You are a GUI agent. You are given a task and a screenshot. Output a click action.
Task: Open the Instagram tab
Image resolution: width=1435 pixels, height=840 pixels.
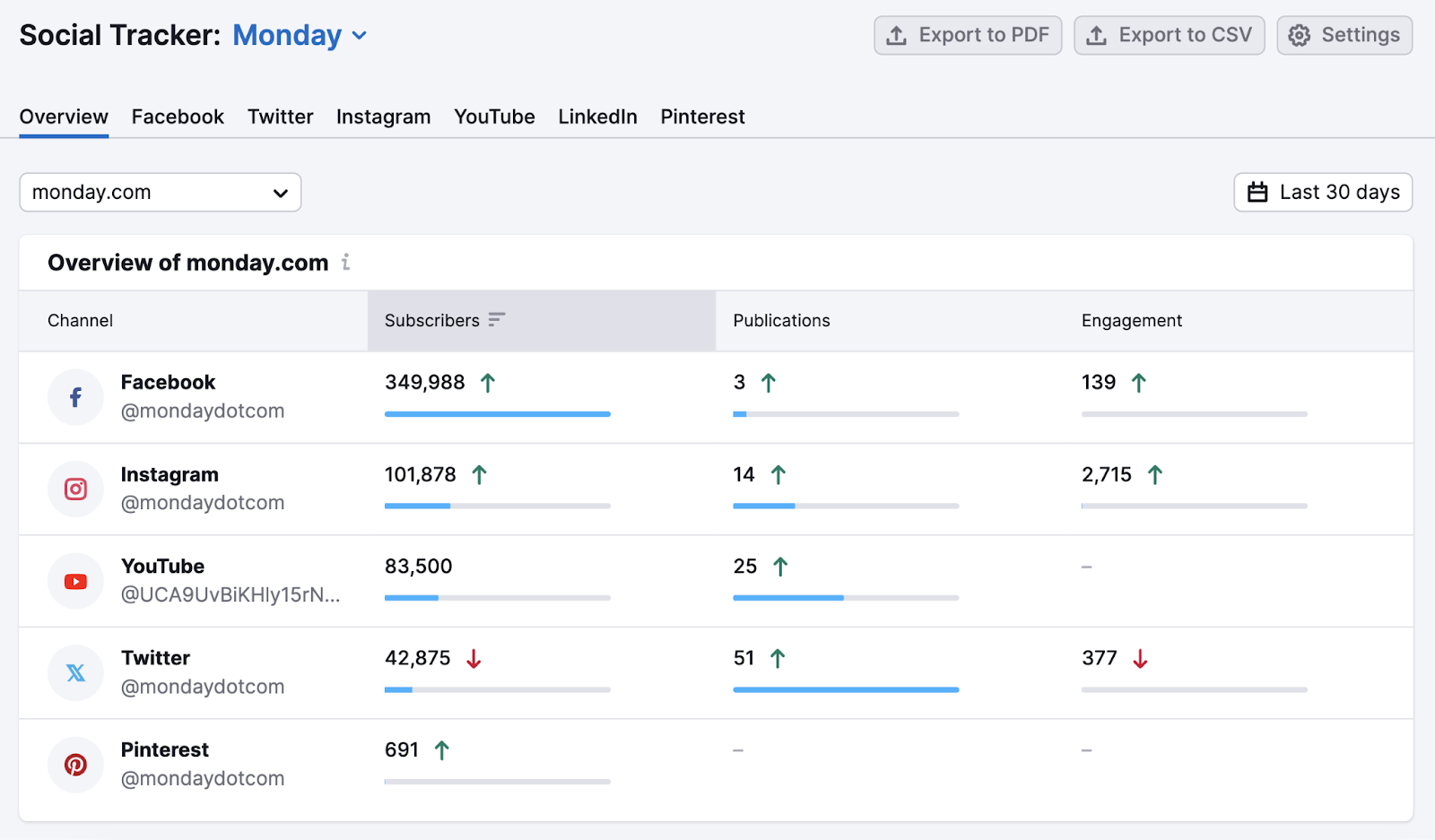coord(383,117)
